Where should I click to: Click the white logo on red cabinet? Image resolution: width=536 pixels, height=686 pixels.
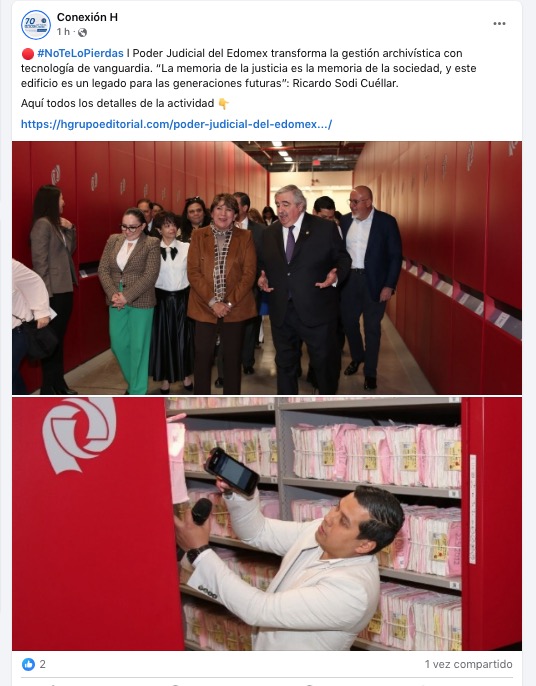pos(79,434)
